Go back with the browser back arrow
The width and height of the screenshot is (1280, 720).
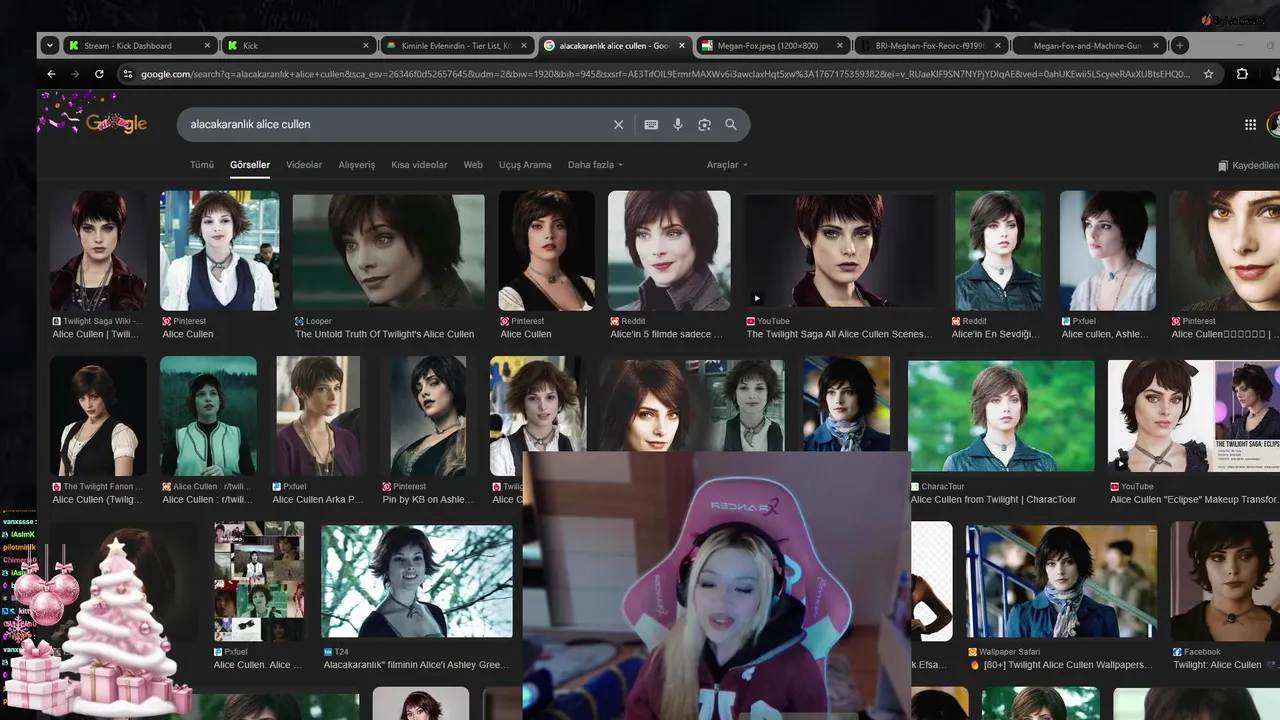(52, 74)
